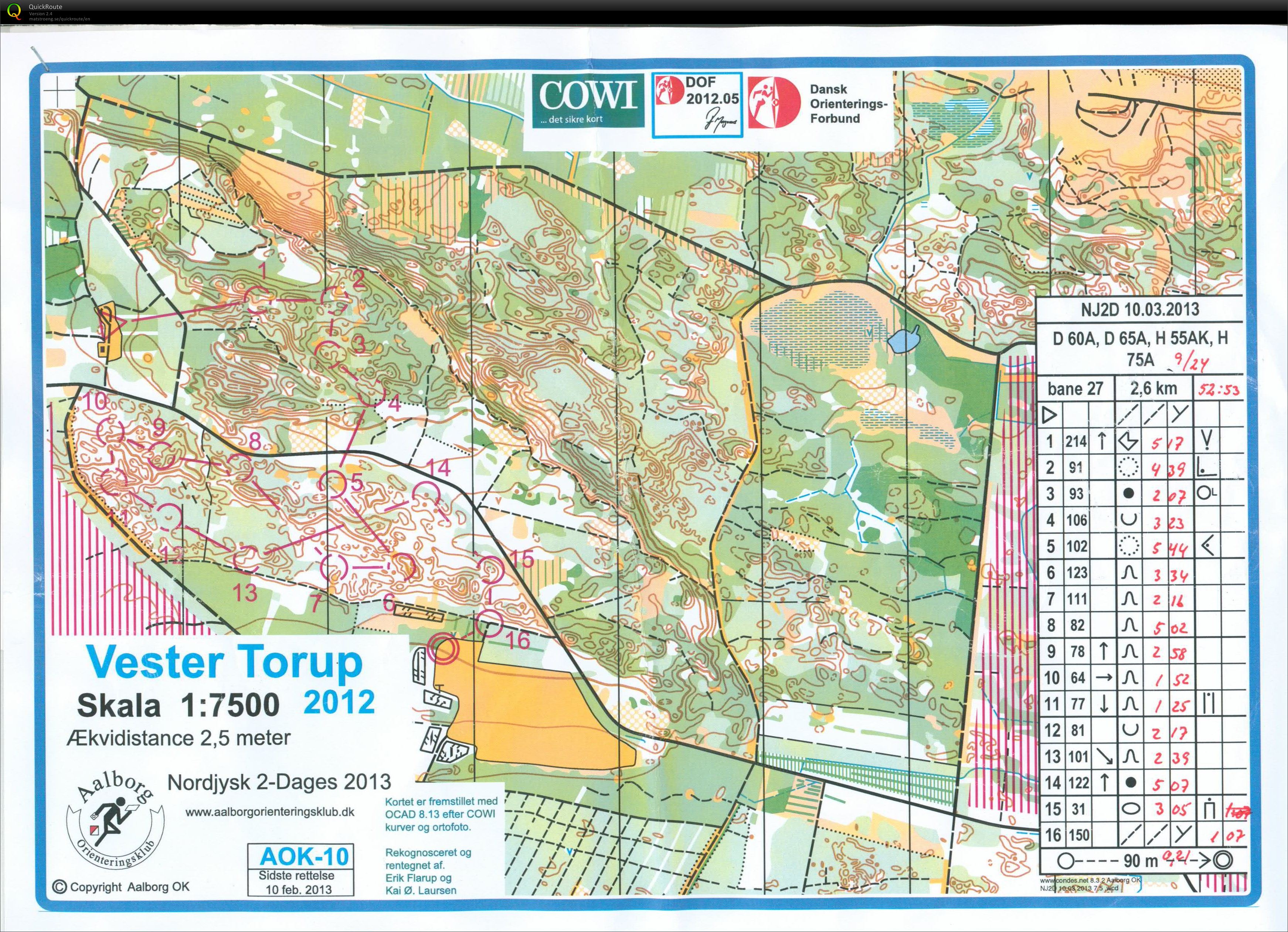
Task: Click the handwritten 52:53 total time
Action: [1218, 389]
